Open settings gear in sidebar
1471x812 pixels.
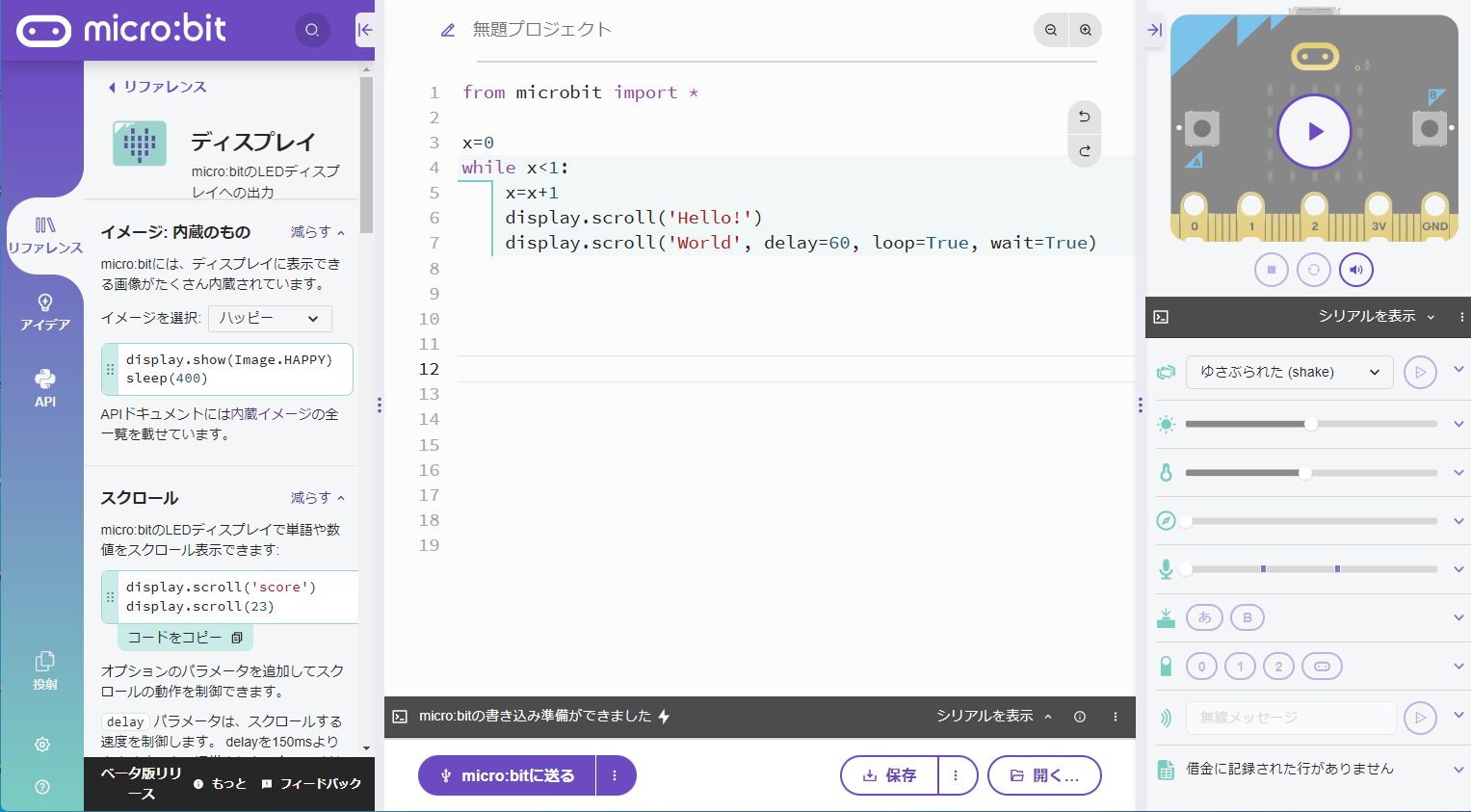coord(42,745)
